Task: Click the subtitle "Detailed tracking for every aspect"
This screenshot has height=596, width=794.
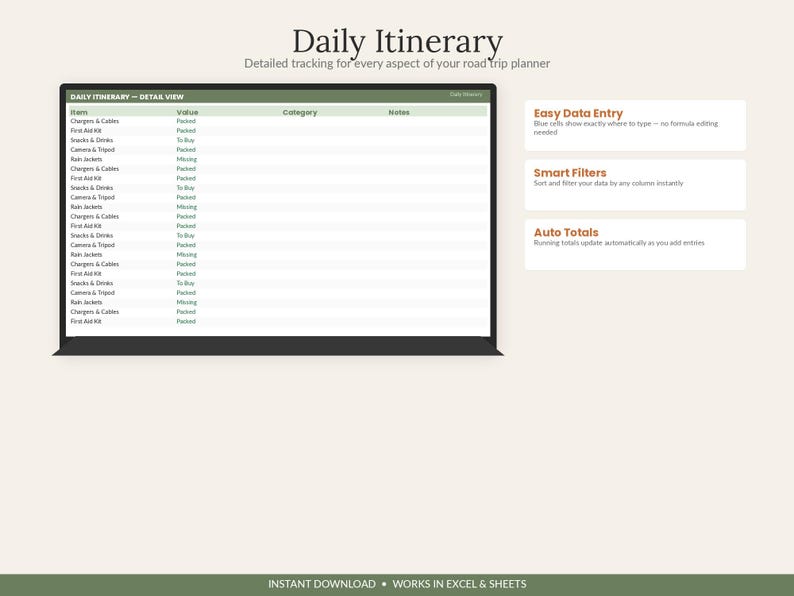Action: pyautogui.click(x=397, y=64)
